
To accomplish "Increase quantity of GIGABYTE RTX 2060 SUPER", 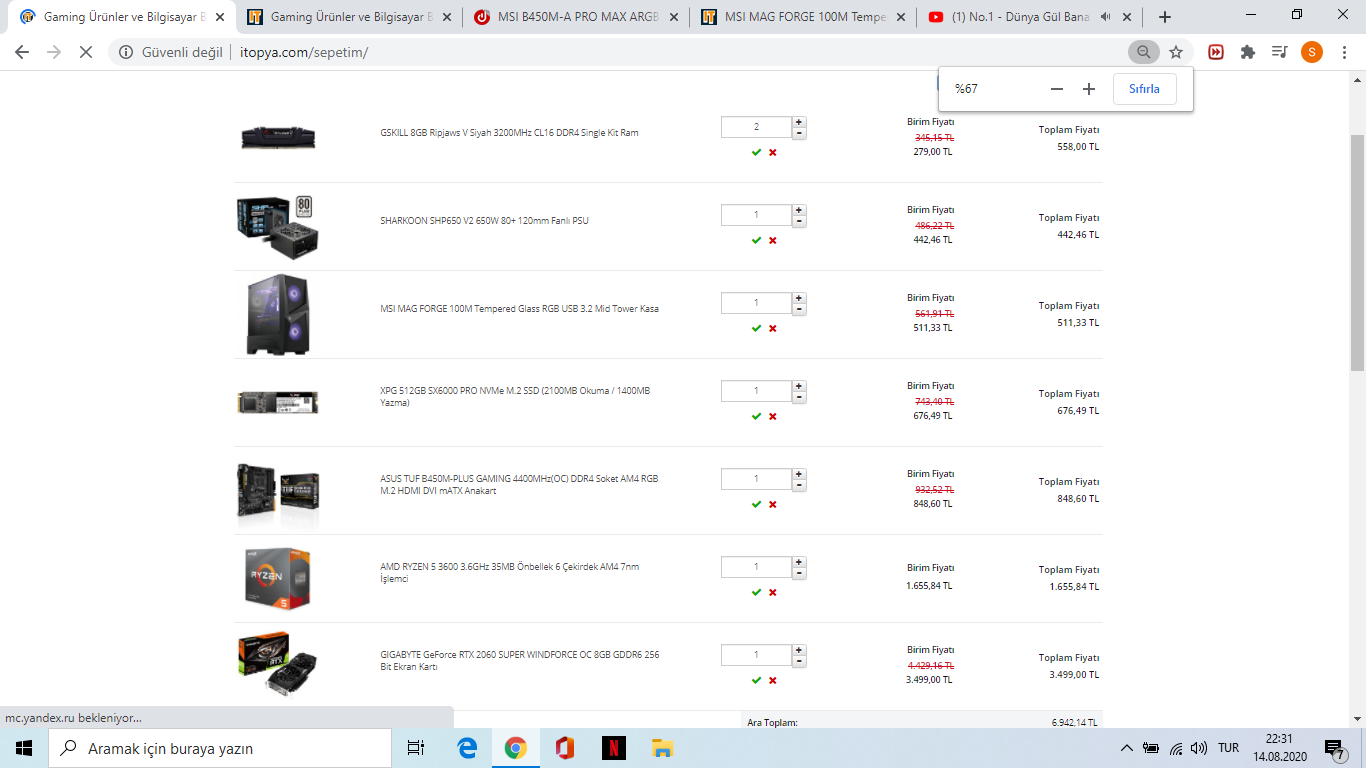I will pyautogui.click(x=799, y=650).
